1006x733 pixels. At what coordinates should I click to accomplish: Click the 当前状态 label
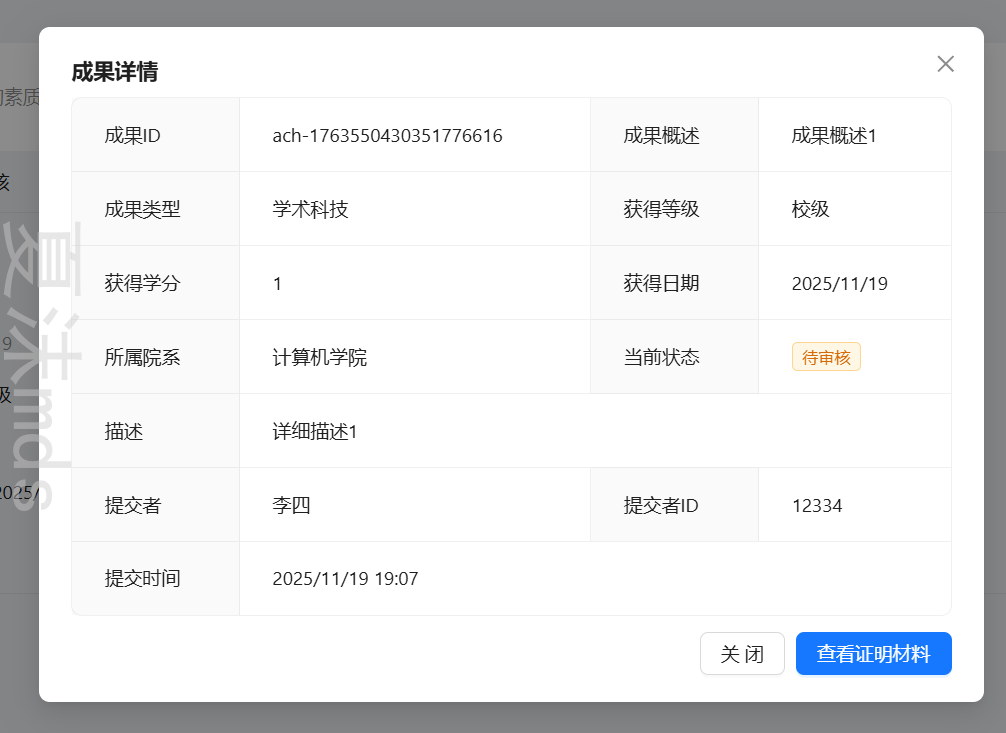(661, 357)
